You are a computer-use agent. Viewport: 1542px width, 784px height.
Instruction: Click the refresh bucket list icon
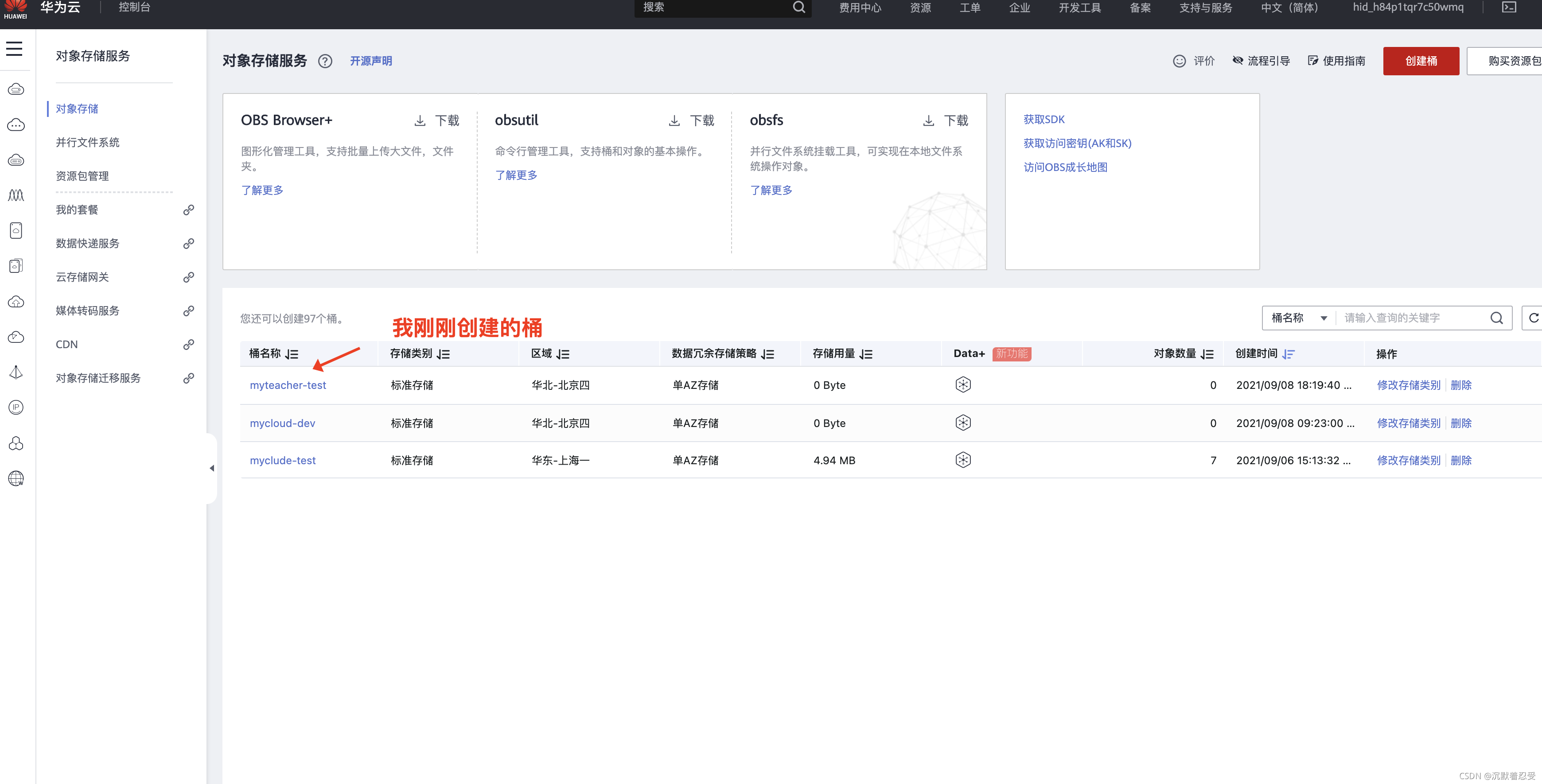(x=1534, y=318)
